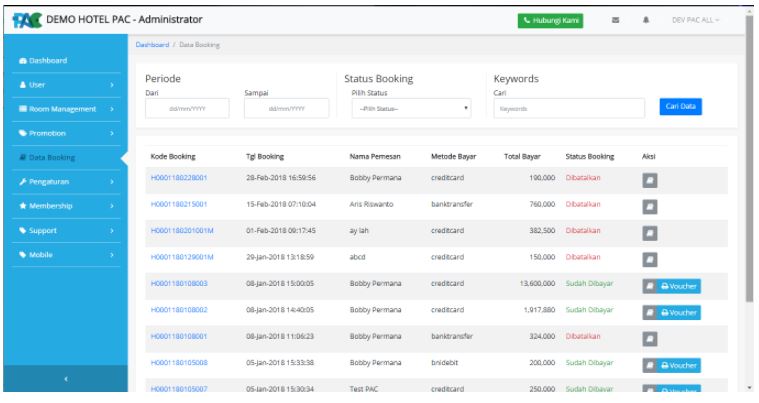The width and height of the screenshot is (759, 403).
Task: Focus the Dari start date field
Action: (x=187, y=108)
